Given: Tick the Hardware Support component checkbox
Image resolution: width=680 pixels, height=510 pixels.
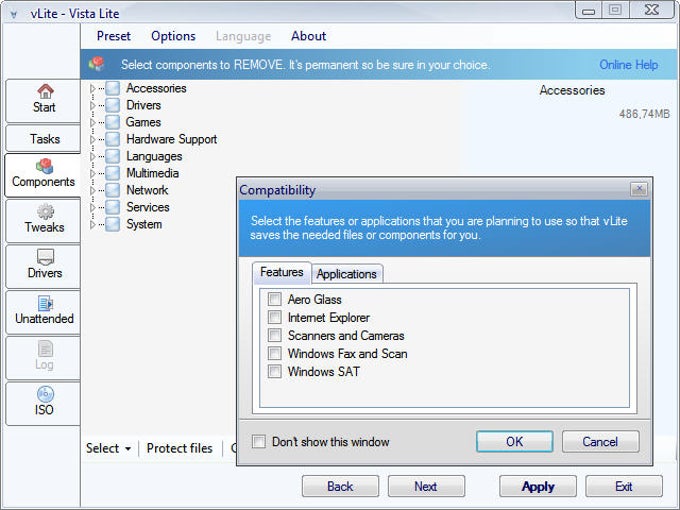Looking at the screenshot, I should click(x=112, y=139).
